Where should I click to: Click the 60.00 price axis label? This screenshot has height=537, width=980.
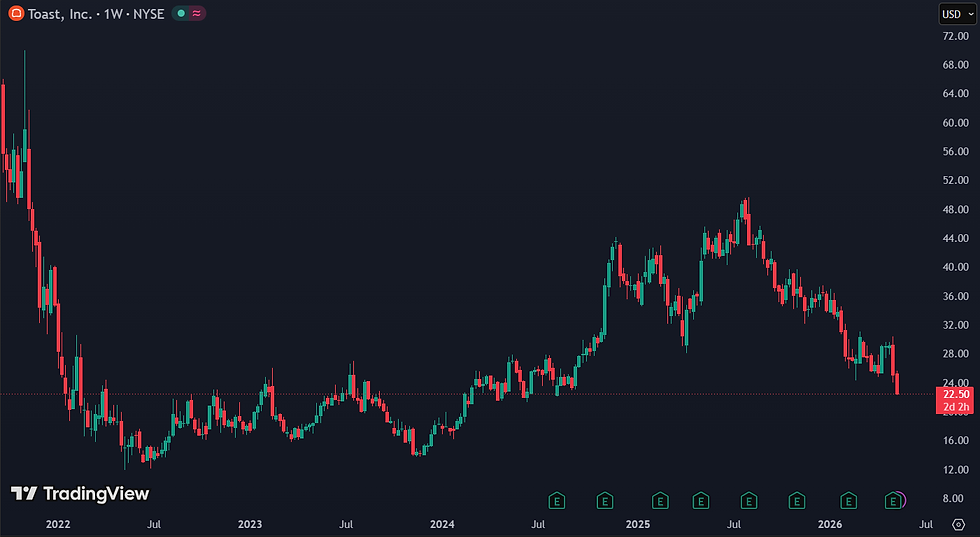[956, 123]
